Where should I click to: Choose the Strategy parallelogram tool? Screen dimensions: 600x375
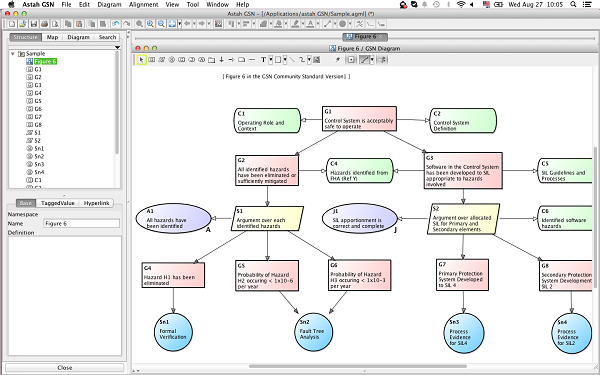point(162,60)
